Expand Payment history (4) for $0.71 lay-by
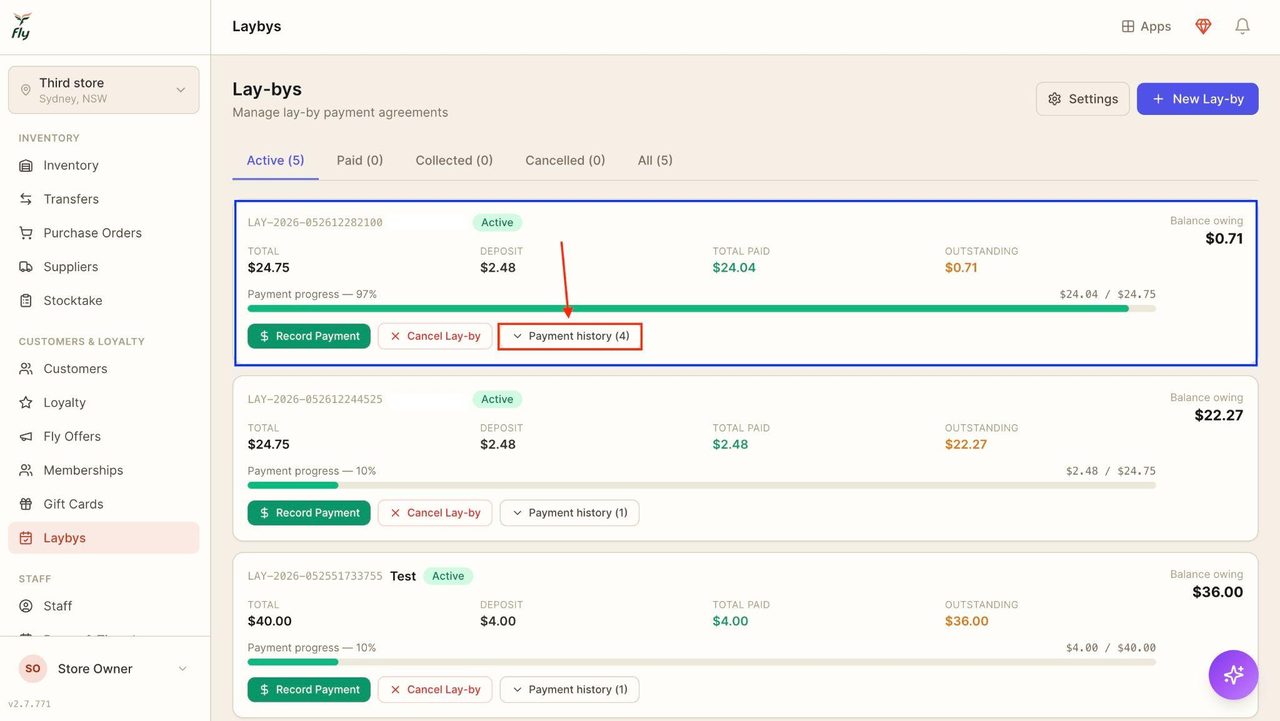 pyautogui.click(x=570, y=336)
